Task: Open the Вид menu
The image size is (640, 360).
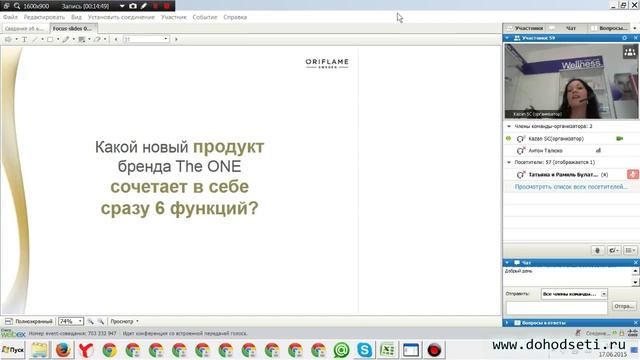Action: [76, 17]
